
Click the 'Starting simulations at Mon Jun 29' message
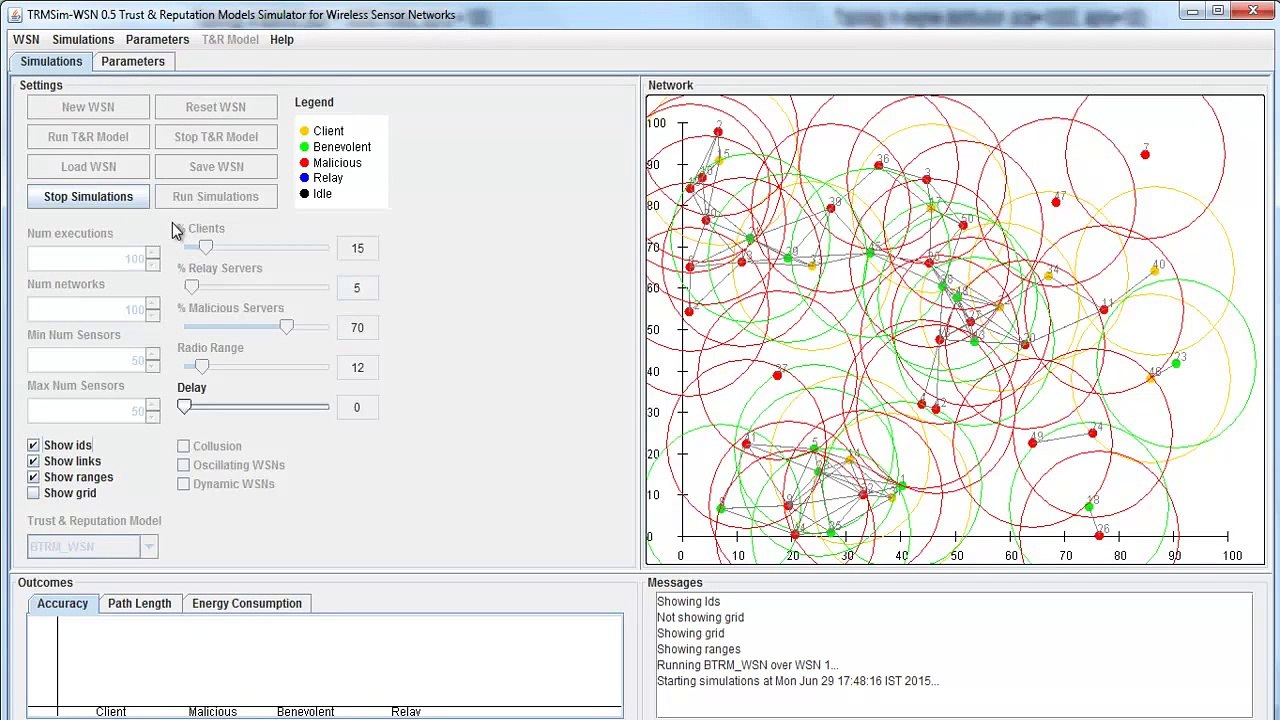tap(797, 681)
